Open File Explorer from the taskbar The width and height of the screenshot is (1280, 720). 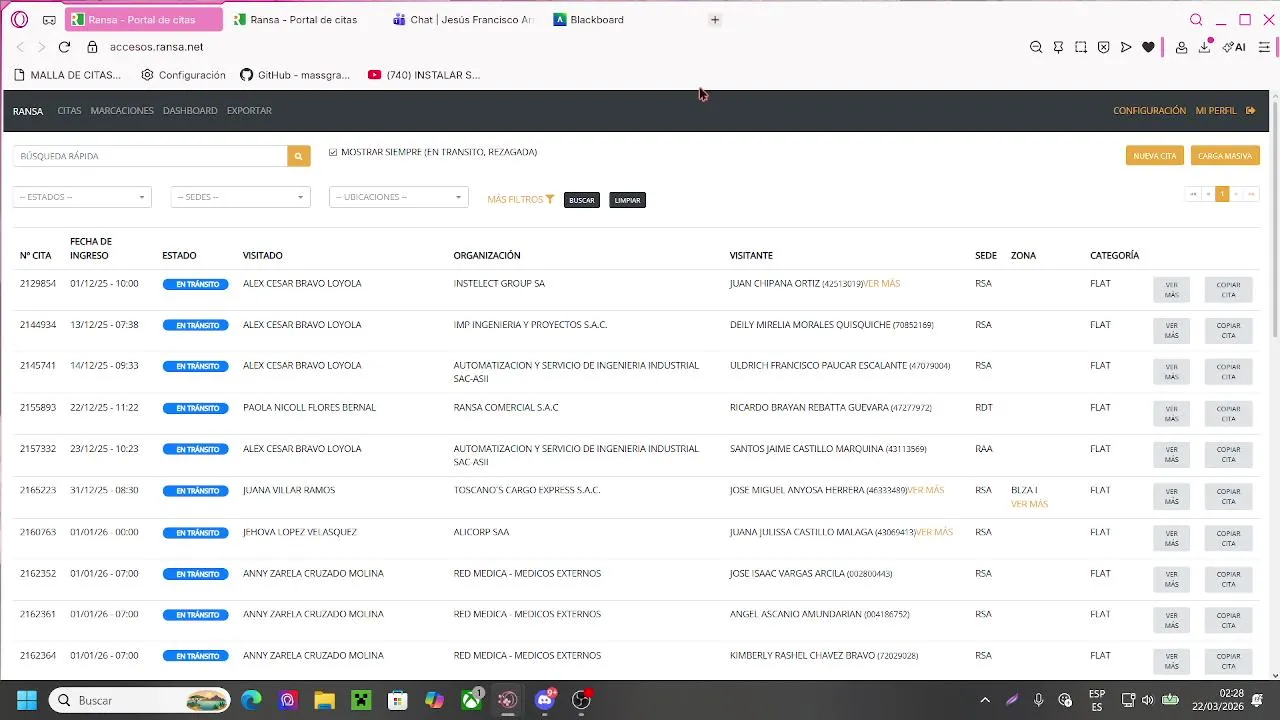point(324,700)
